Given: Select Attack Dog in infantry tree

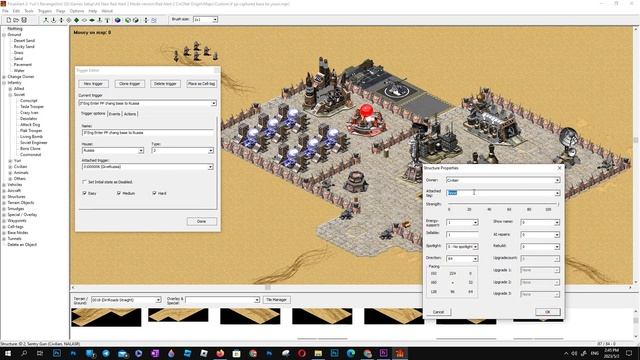Looking at the screenshot, I should tap(30, 124).
